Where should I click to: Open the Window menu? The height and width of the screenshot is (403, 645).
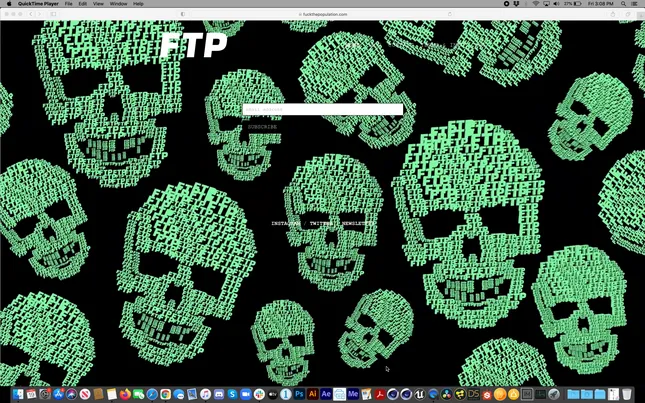point(118,4)
